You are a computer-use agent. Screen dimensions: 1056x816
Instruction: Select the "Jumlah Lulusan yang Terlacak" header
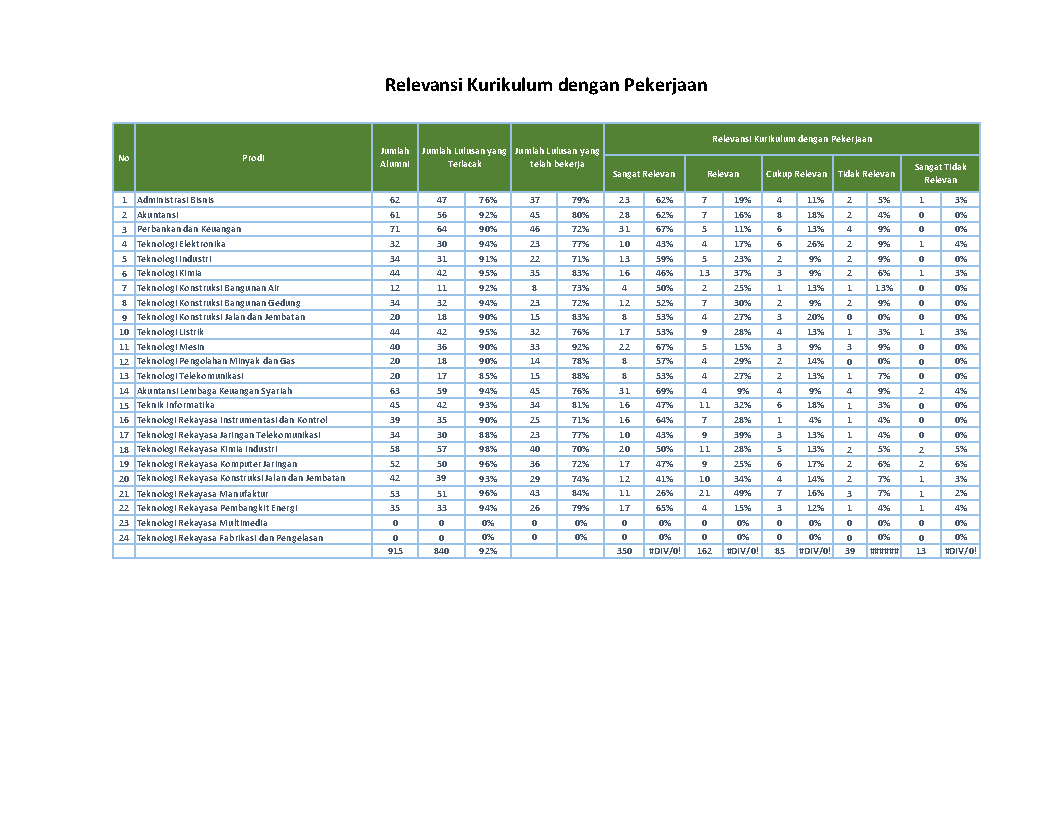[464, 157]
